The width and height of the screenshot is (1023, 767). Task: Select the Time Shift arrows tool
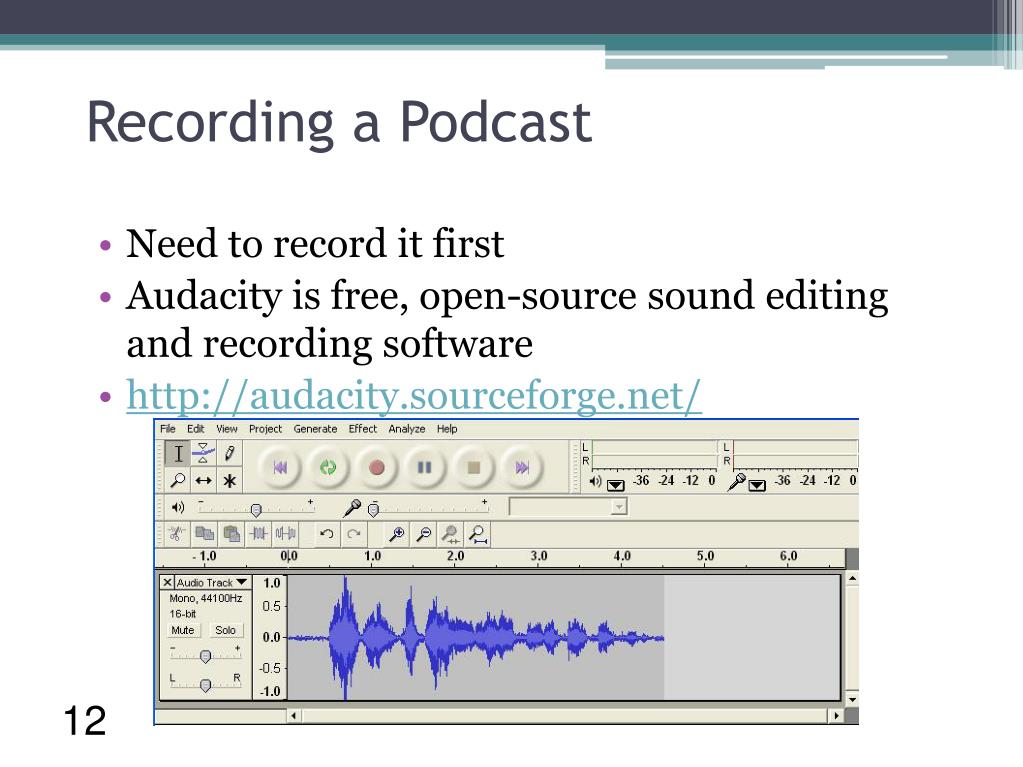click(x=204, y=481)
